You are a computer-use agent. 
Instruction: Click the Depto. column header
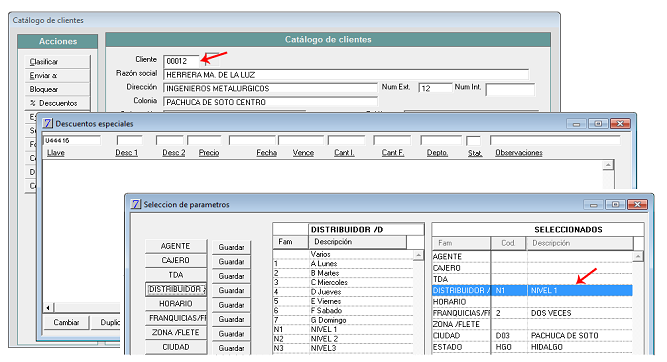click(x=437, y=153)
